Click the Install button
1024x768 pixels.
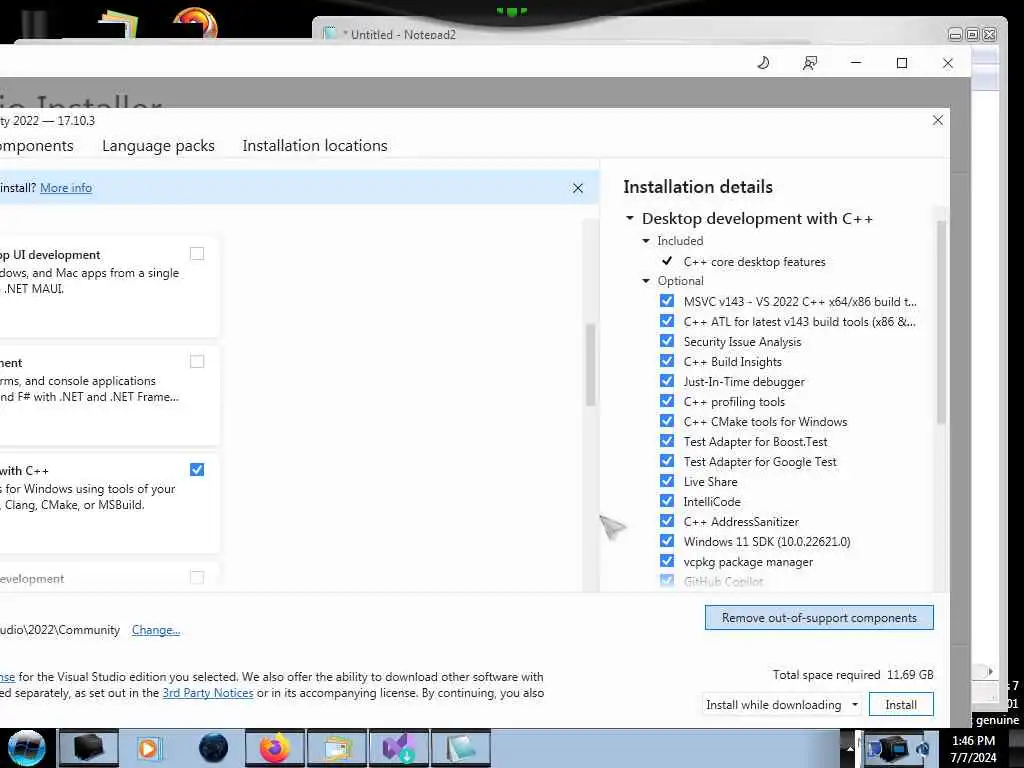click(x=901, y=705)
